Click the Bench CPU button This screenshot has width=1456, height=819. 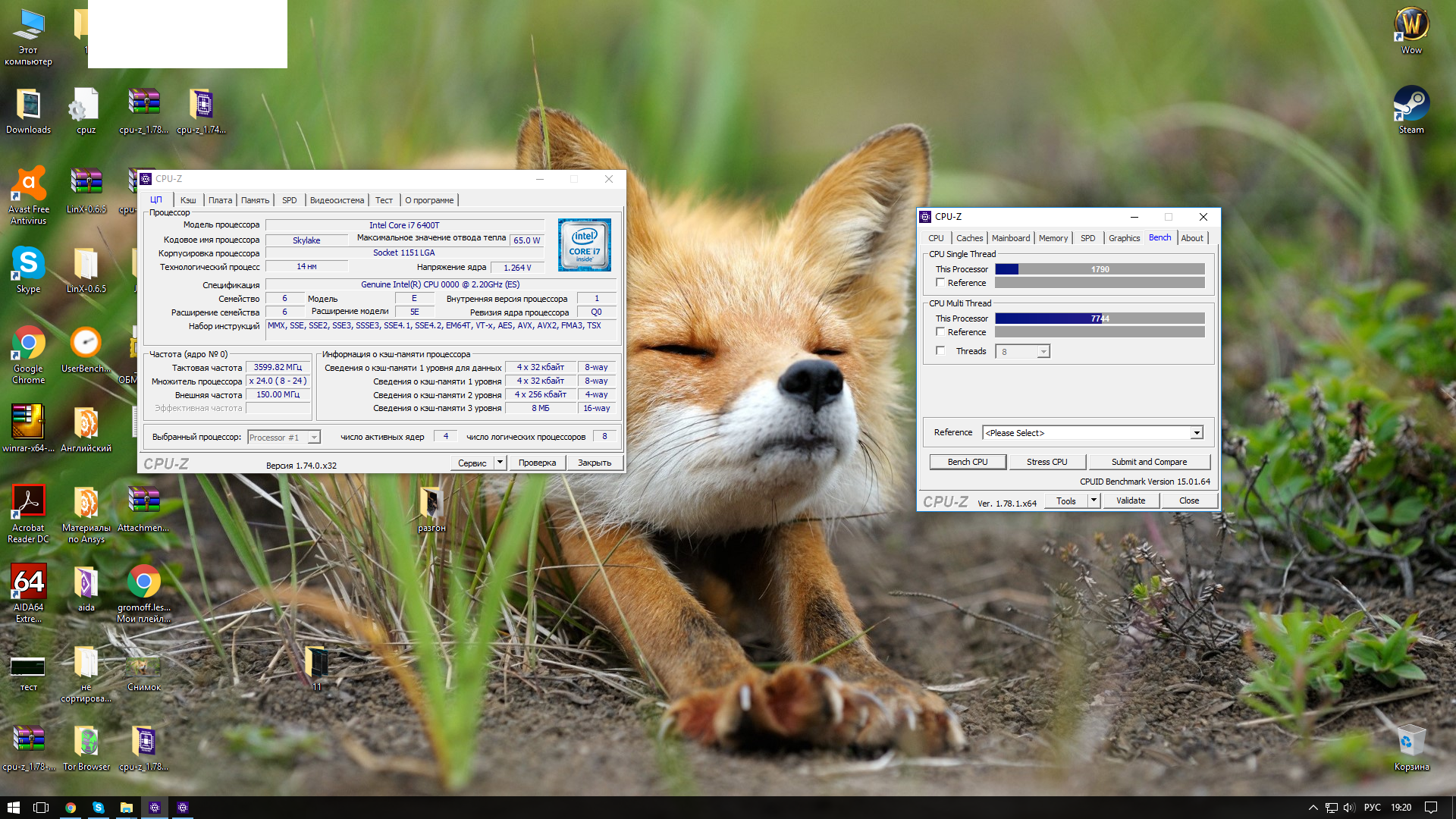pyautogui.click(x=968, y=462)
